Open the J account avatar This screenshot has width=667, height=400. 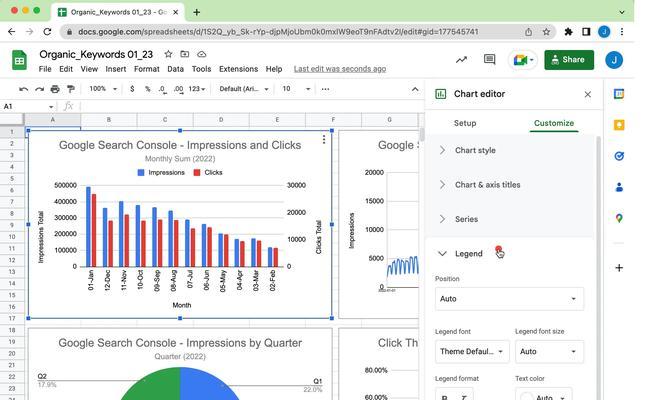[x=614, y=60]
